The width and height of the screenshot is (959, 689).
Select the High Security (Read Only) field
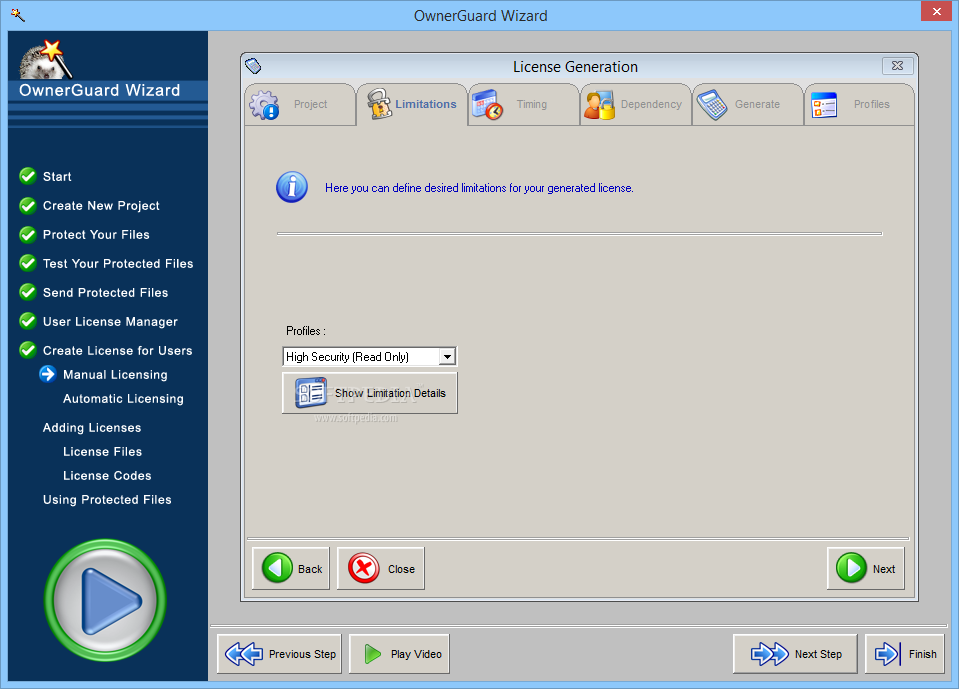[x=369, y=356]
